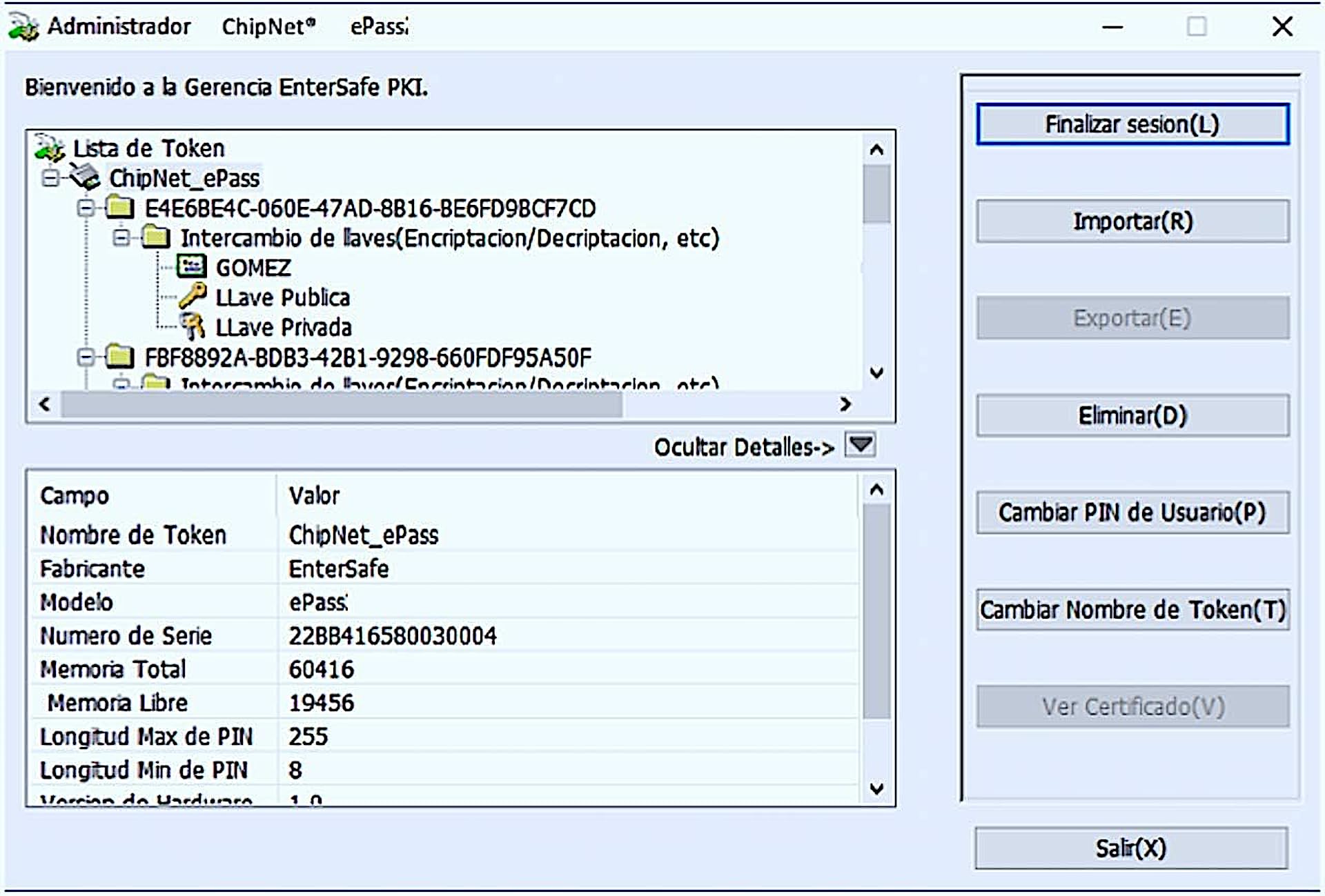Click folder icon of E4E6BE4C container
Screen dimensions: 1325x896
(119, 207)
